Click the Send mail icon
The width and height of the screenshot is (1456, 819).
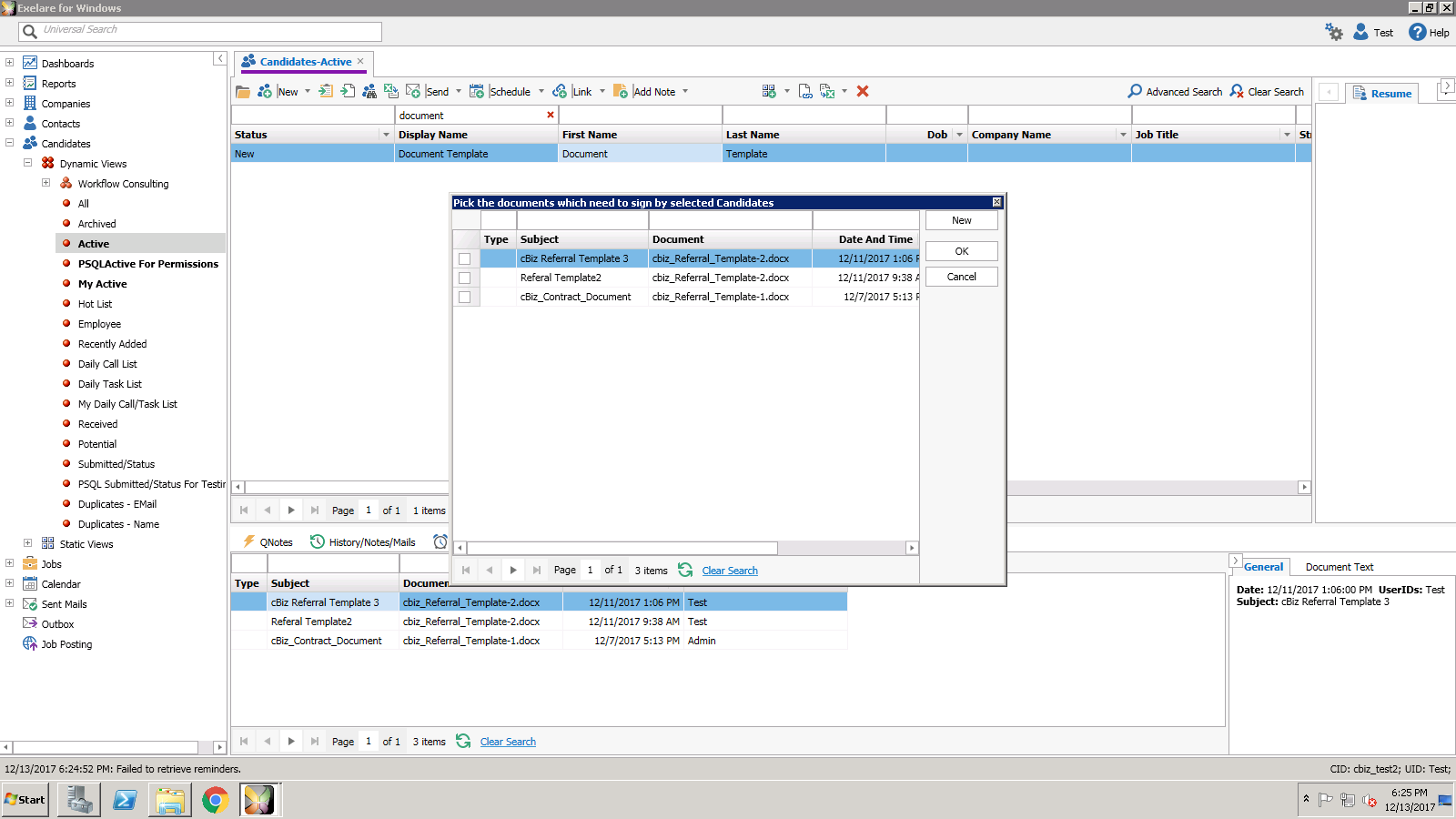click(x=413, y=91)
